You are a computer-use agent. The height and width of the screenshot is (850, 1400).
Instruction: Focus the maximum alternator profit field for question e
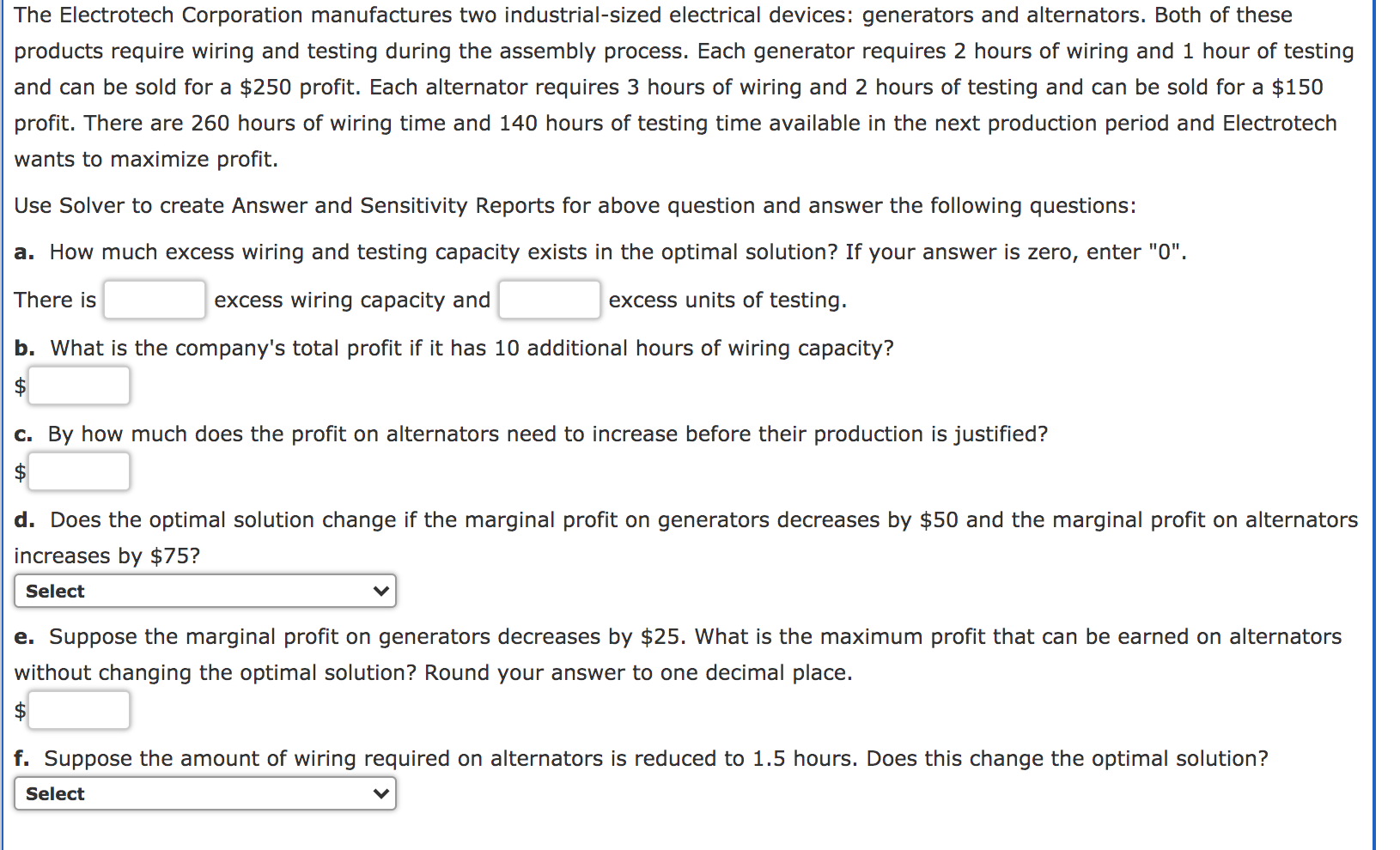[x=79, y=710]
